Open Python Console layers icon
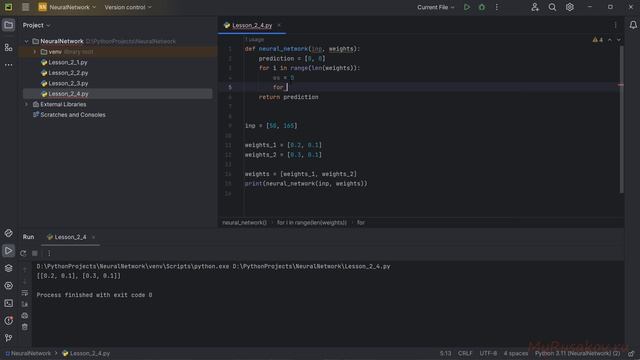Image resolution: width=640 pixels, height=360 pixels. point(8,268)
